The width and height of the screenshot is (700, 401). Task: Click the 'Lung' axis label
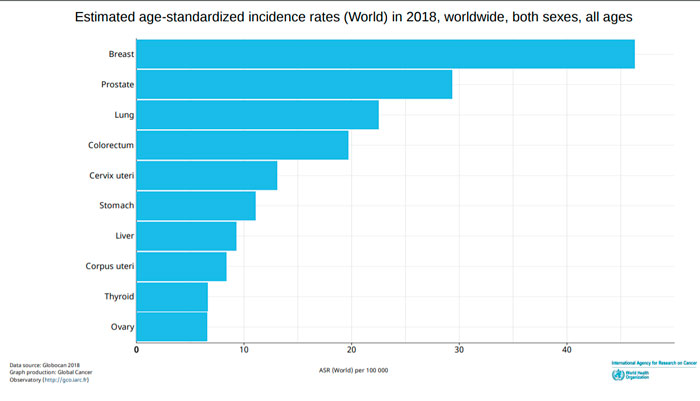(x=124, y=115)
